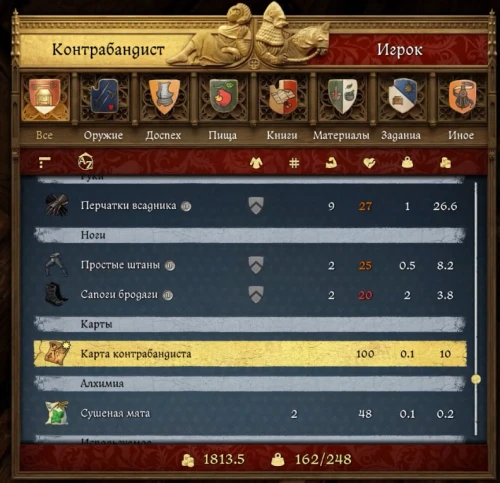Switch to the Контрабандист tab
This screenshot has height=483, width=500.
108,50
